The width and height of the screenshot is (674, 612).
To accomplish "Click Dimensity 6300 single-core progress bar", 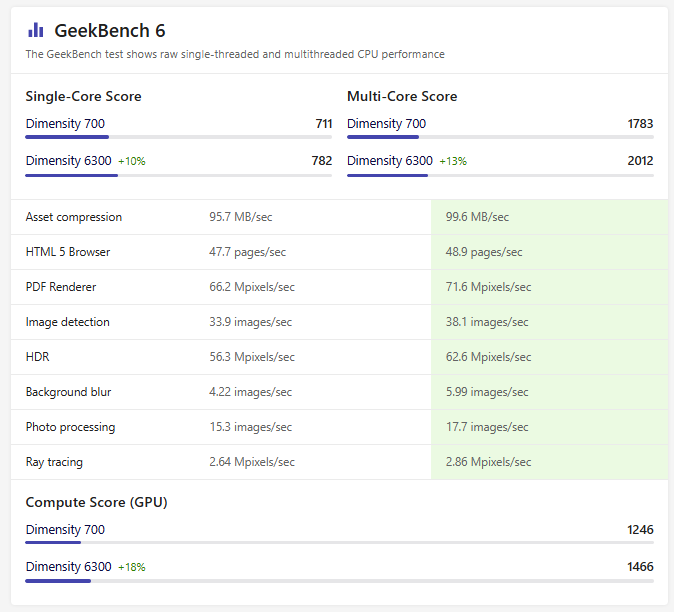I will tap(178, 175).
